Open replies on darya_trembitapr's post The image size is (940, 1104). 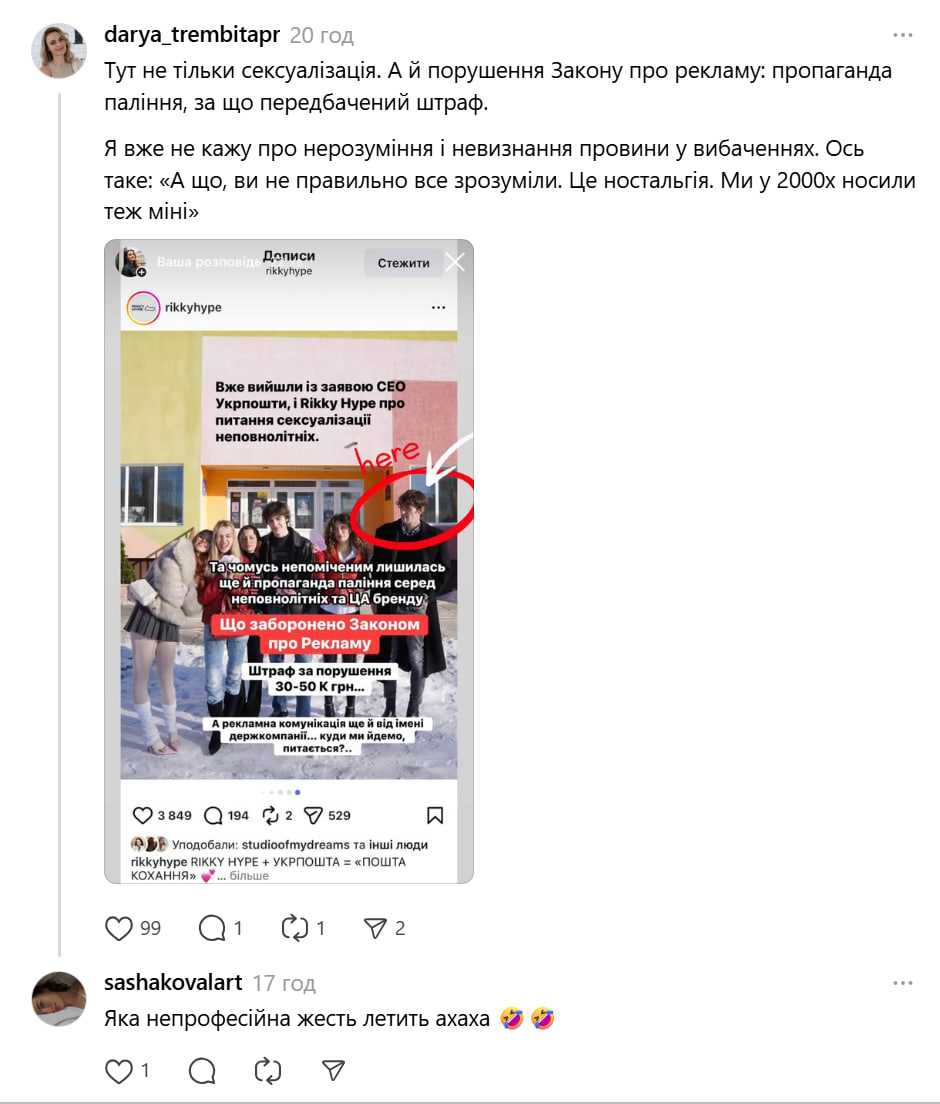[212, 928]
